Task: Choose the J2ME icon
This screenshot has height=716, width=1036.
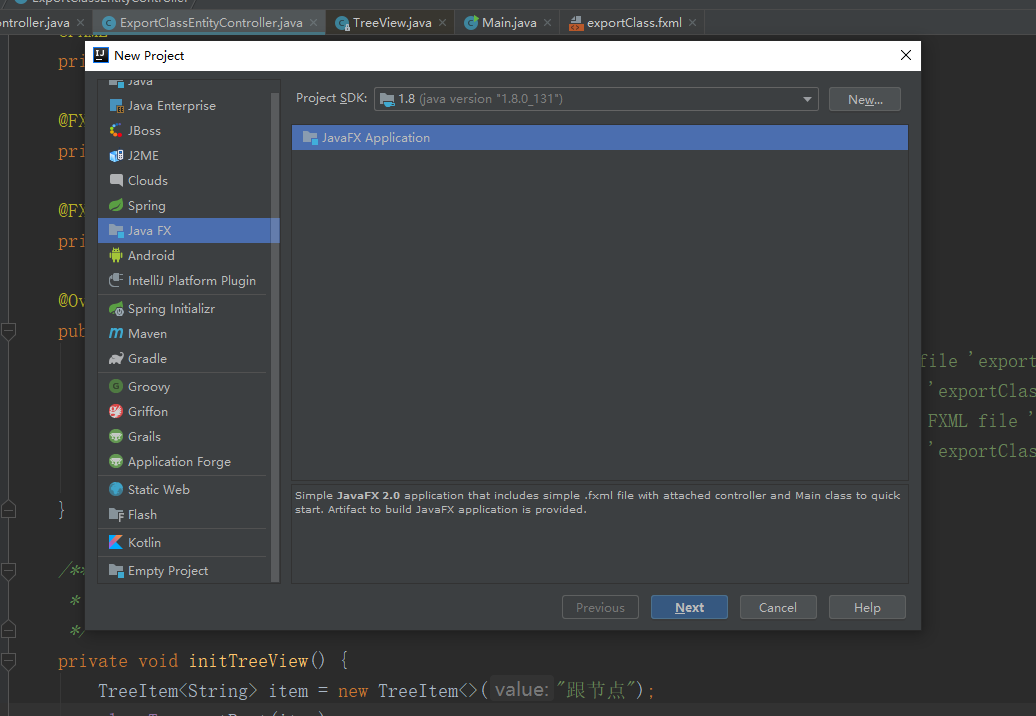Action: pyautogui.click(x=116, y=156)
